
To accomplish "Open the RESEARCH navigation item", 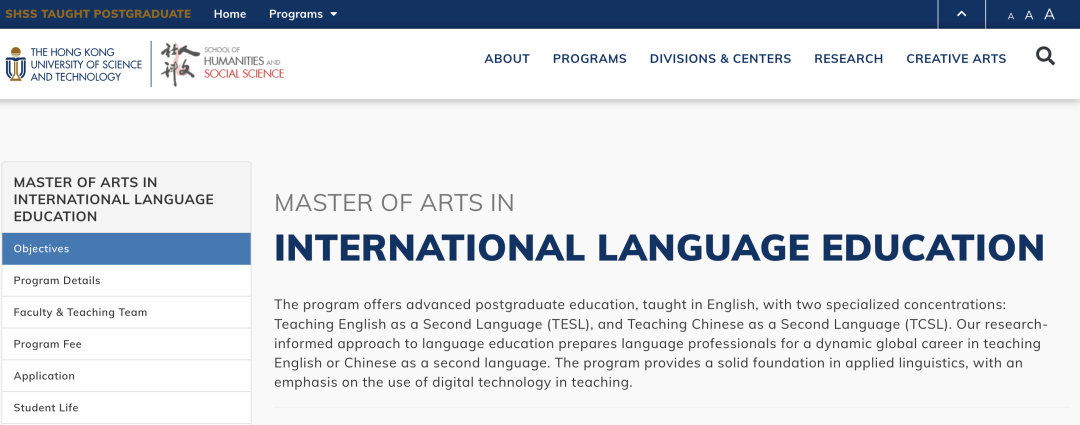I will tap(848, 59).
